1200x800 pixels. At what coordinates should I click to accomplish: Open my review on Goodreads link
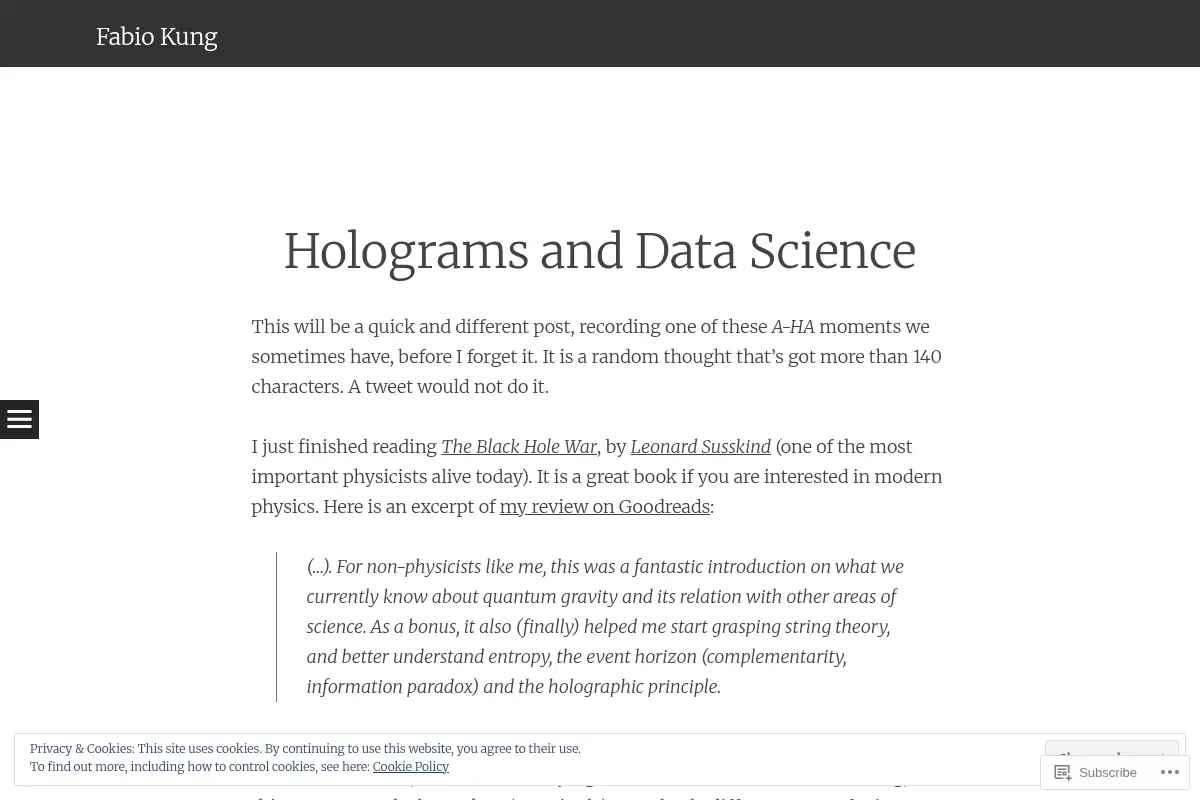pos(605,507)
